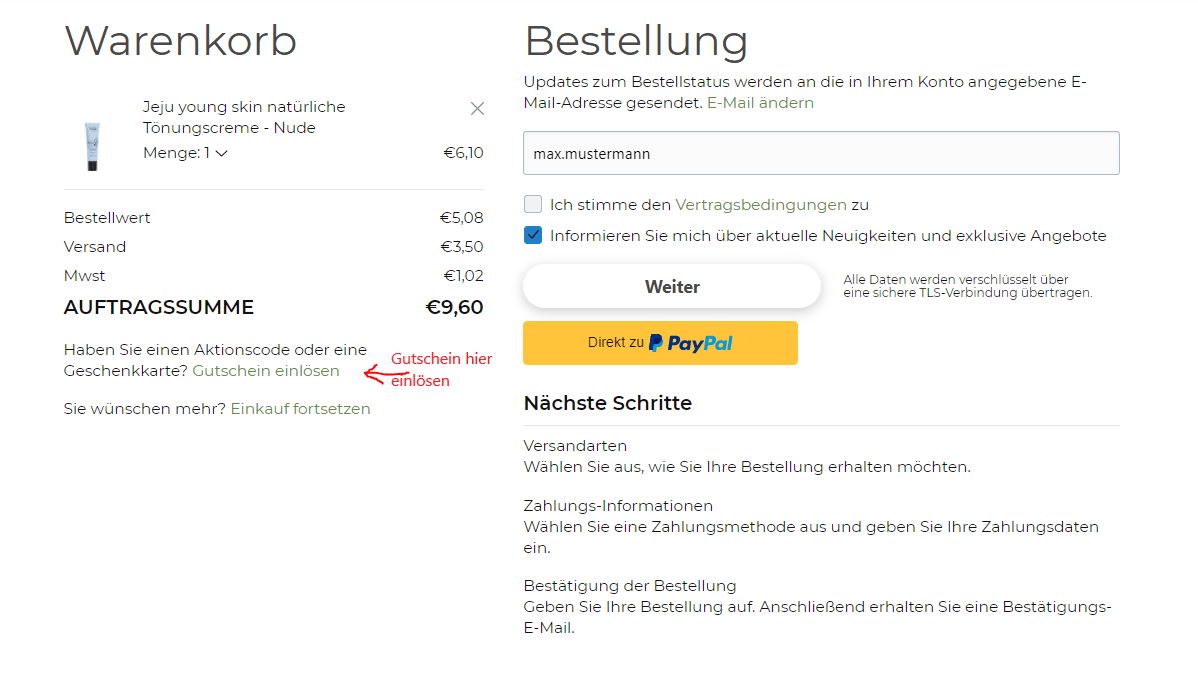1198x677 pixels.
Task: Open the Menge quantity dropdown chevron
Action: (222, 154)
